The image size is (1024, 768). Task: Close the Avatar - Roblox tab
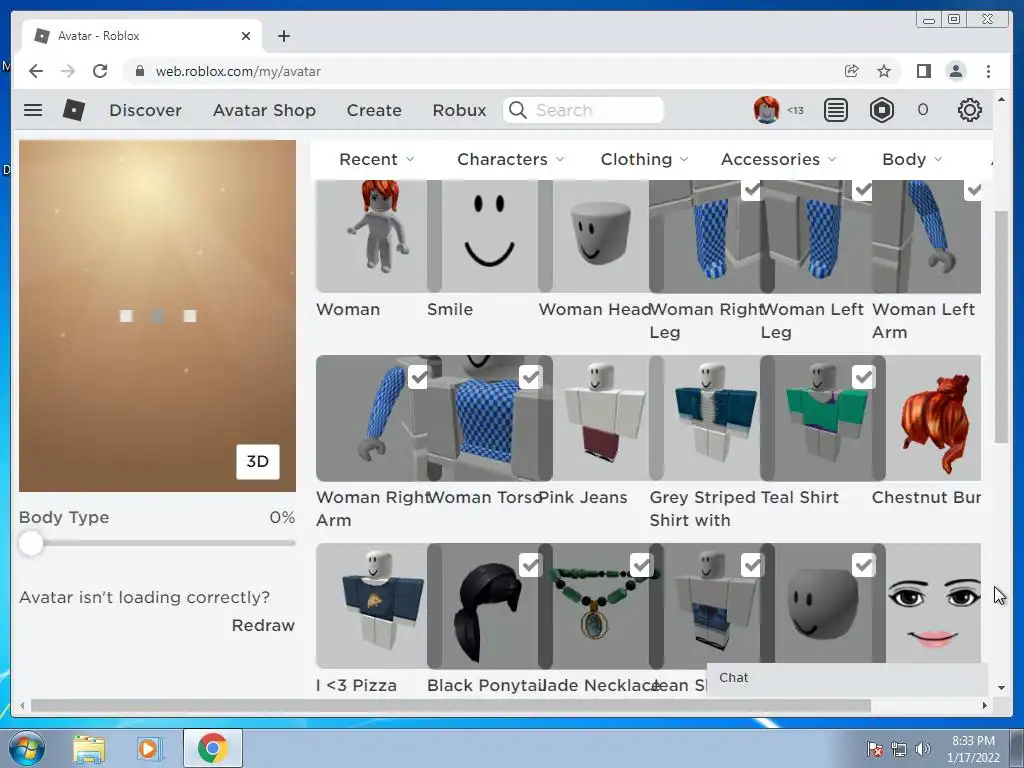click(x=246, y=36)
